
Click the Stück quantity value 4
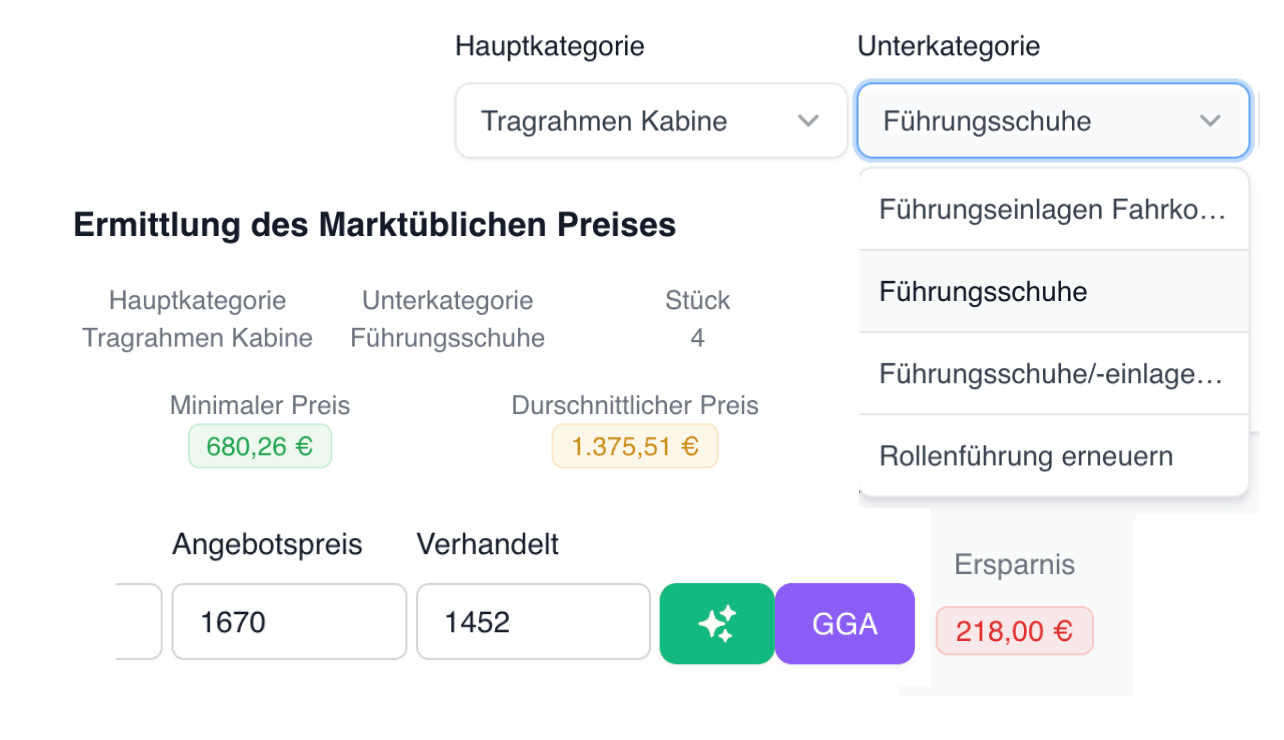pos(697,338)
